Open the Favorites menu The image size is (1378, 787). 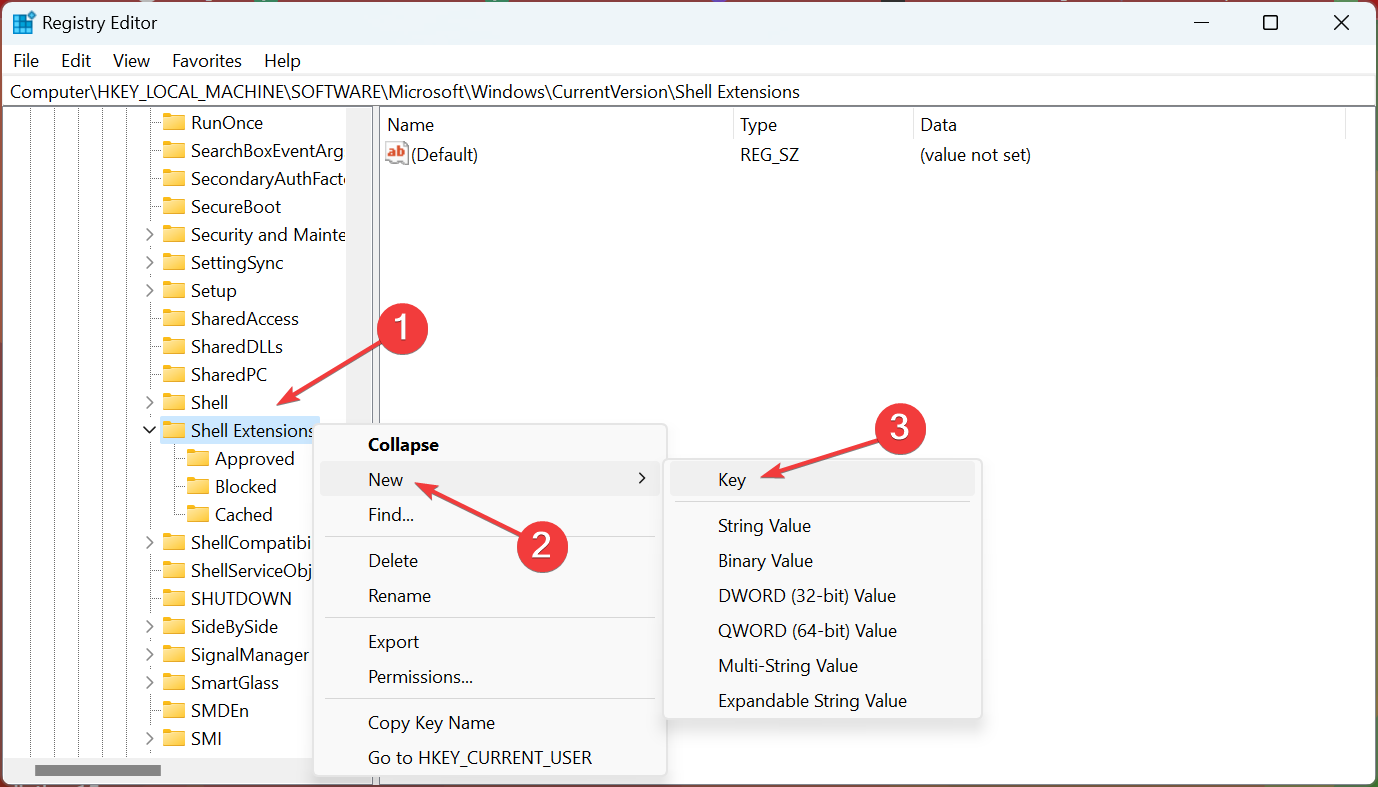(207, 61)
